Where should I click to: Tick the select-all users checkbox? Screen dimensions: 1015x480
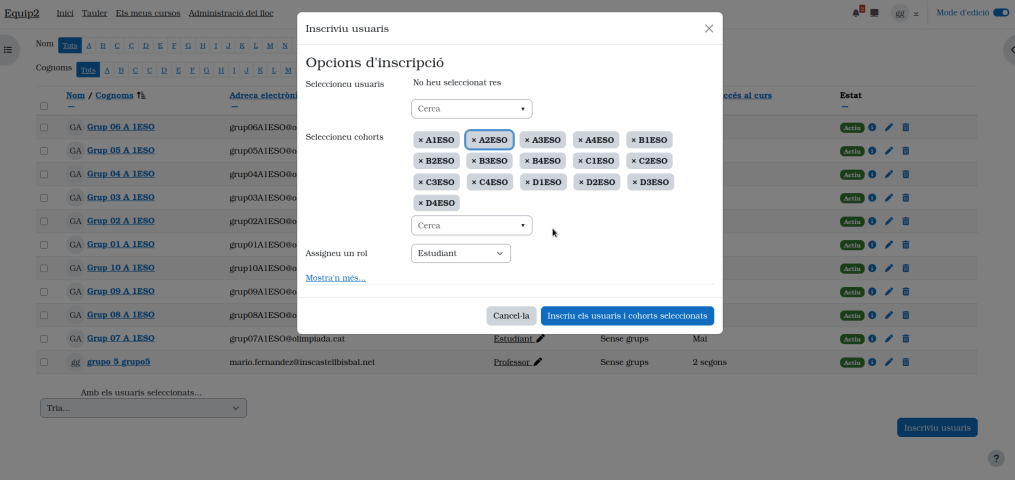[x=44, y=106]
